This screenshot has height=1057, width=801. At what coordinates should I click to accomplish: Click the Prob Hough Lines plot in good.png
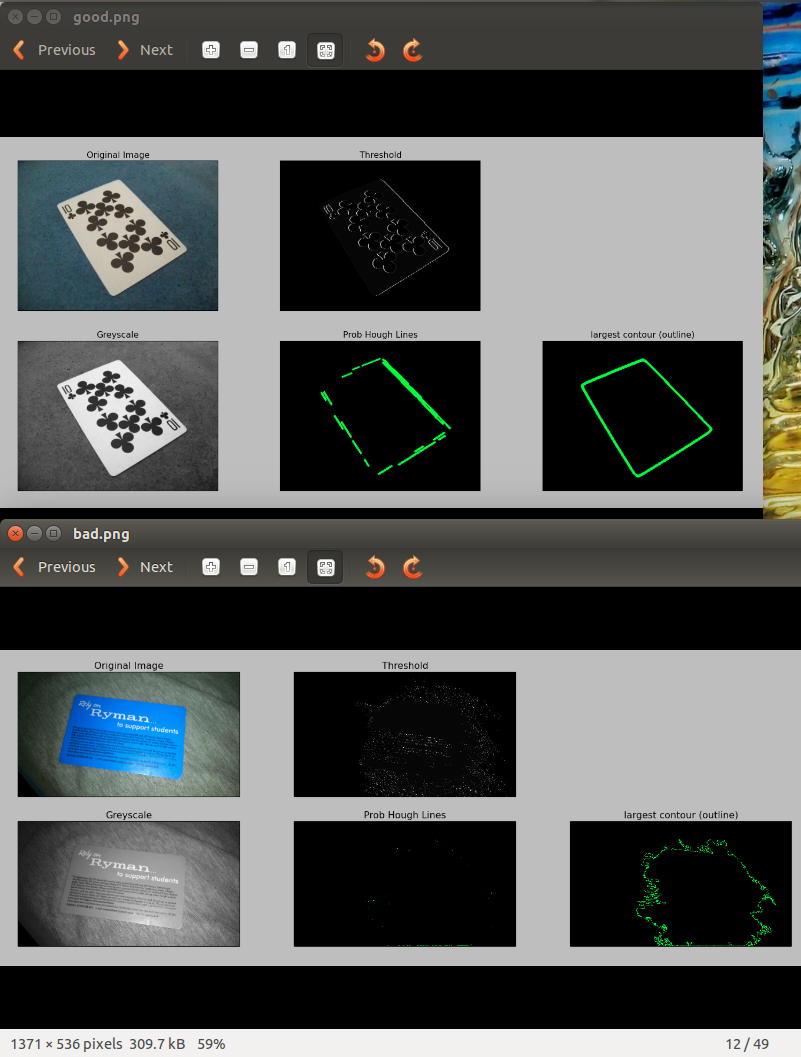tap(380, 416)
